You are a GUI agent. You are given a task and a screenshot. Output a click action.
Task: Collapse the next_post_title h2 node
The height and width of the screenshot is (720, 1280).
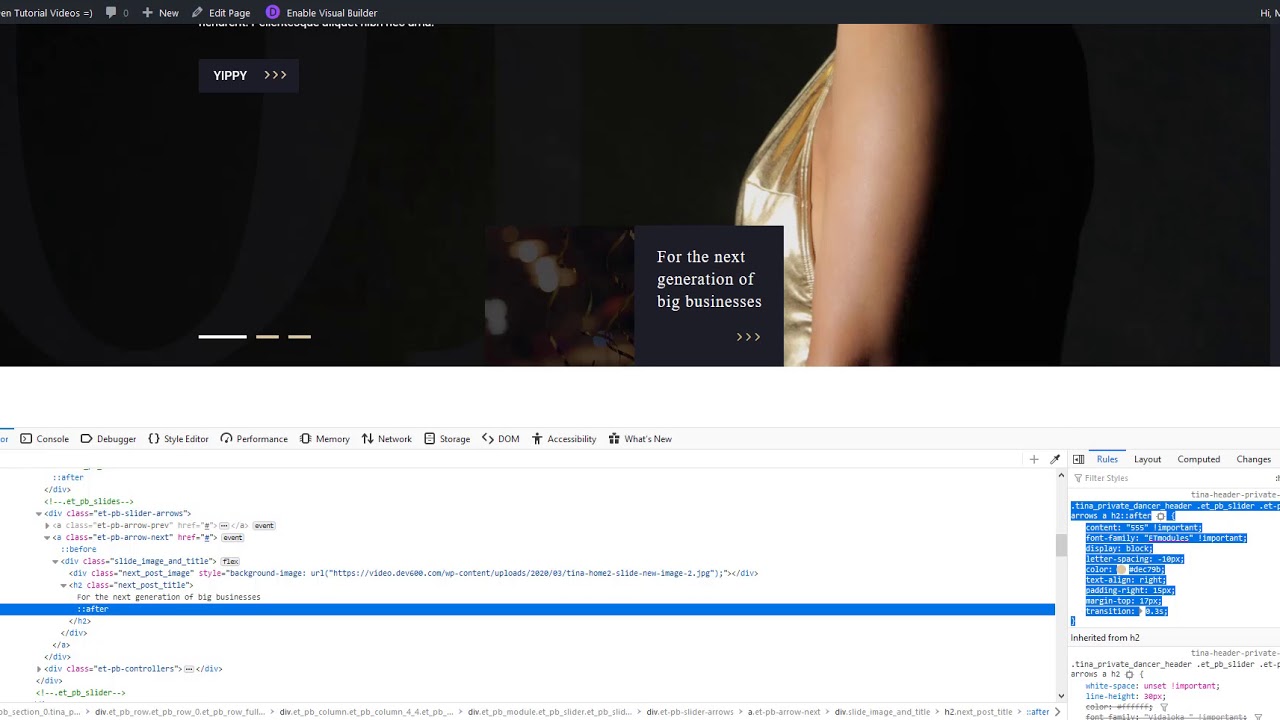click(x=63, y=585)
